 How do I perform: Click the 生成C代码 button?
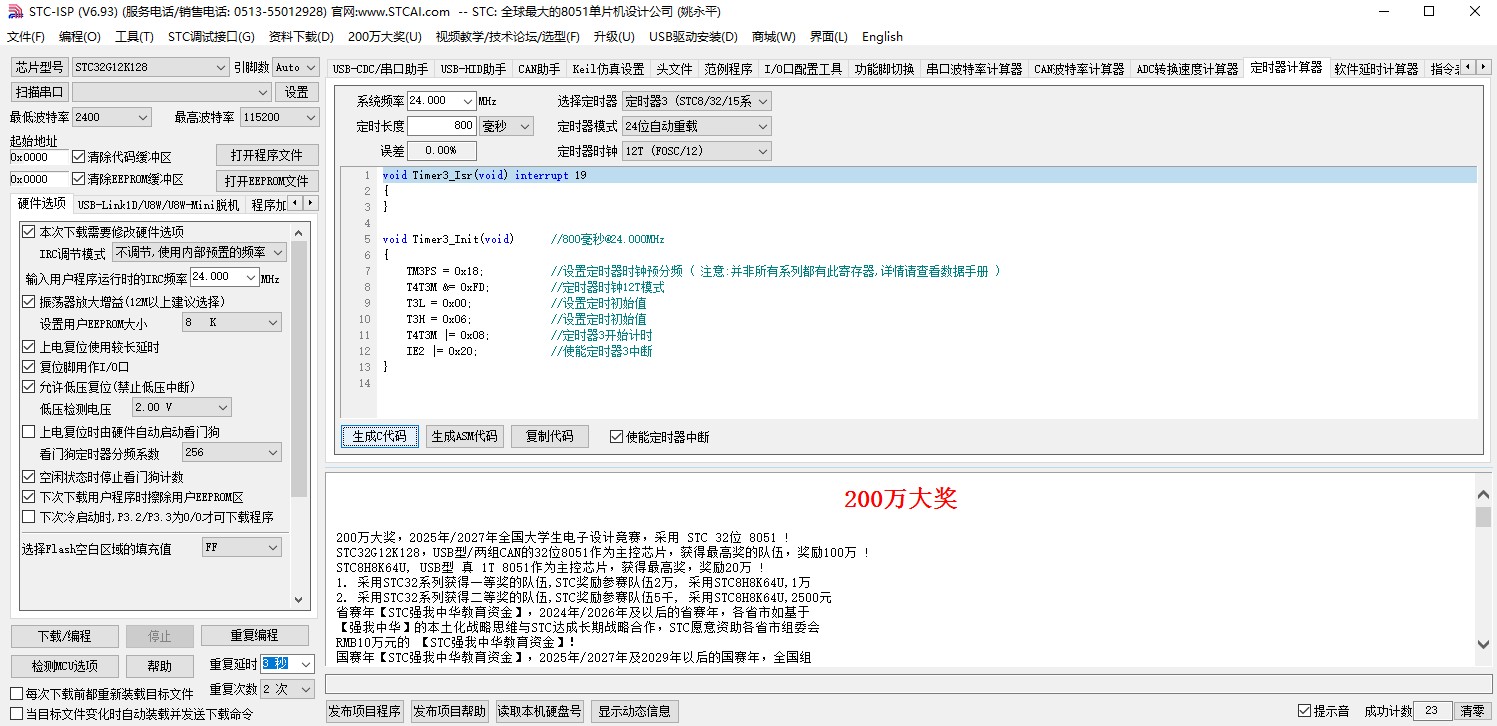[x=380, y=436]
